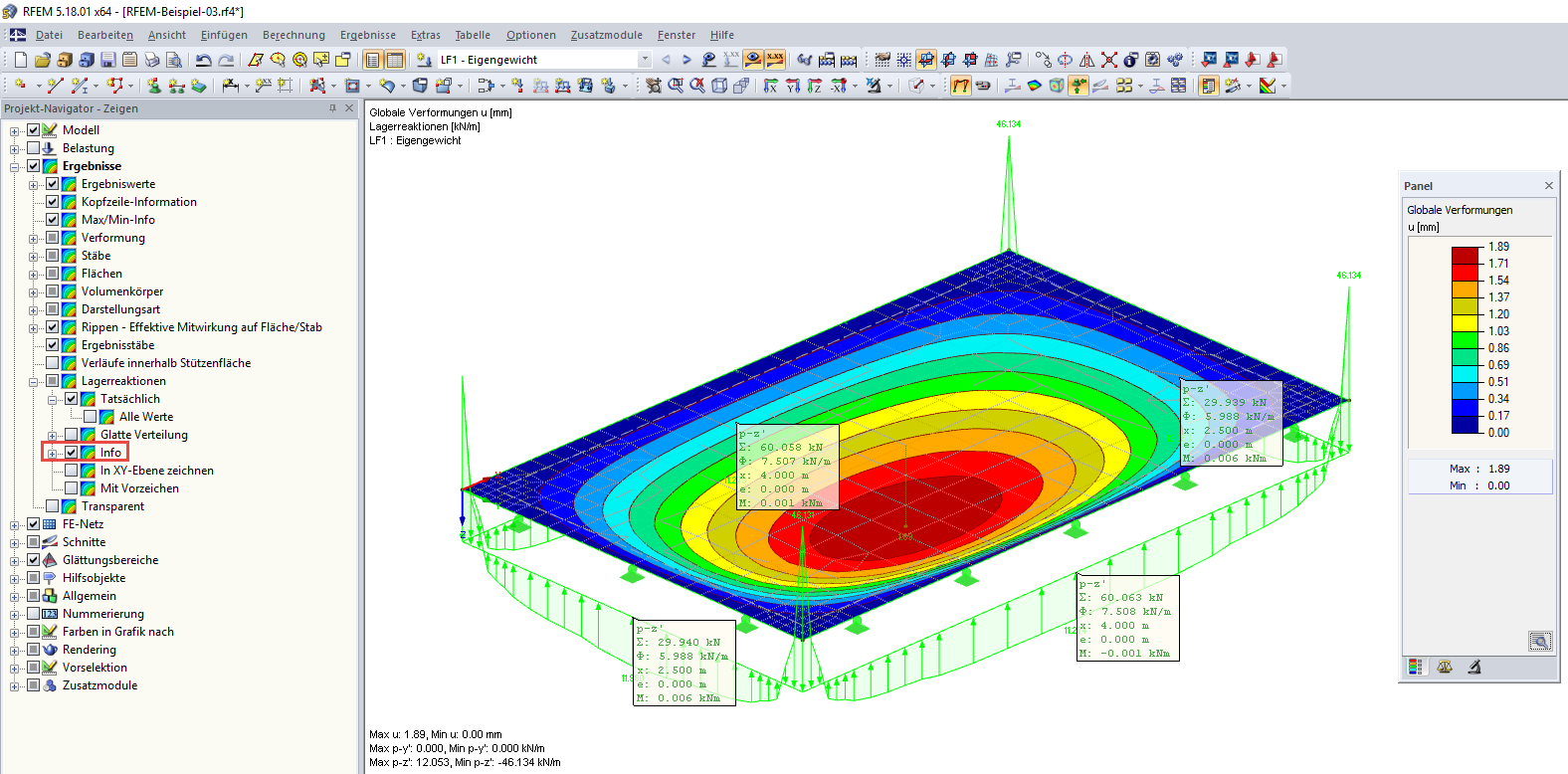The height and width of the screenshot is (774, 1568).
Task: Check Verläufe innerhalb Stützenfläche
Action: coord(52,363)
